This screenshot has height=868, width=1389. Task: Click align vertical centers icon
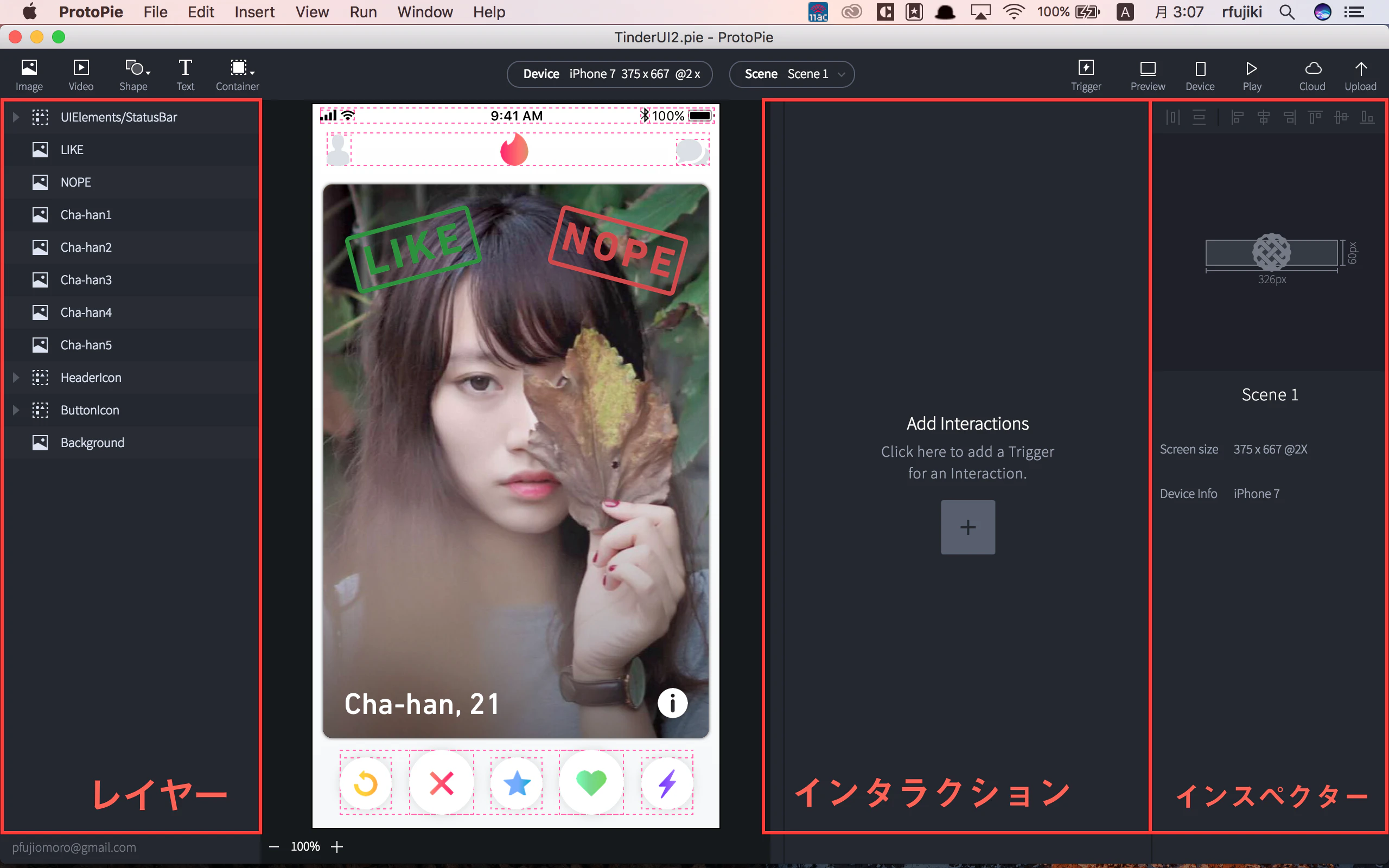[1341, 118]
